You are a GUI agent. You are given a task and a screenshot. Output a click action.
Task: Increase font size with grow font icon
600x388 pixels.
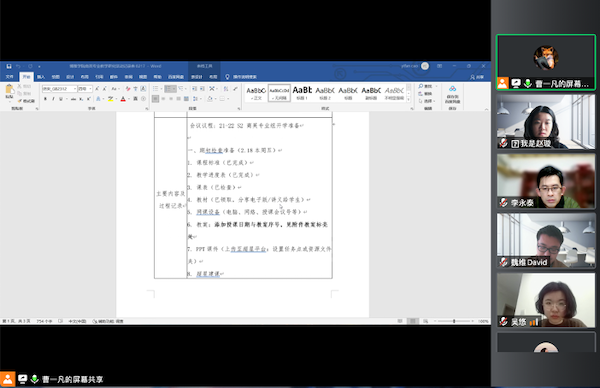pyautogui.click(x=97, y=89)
